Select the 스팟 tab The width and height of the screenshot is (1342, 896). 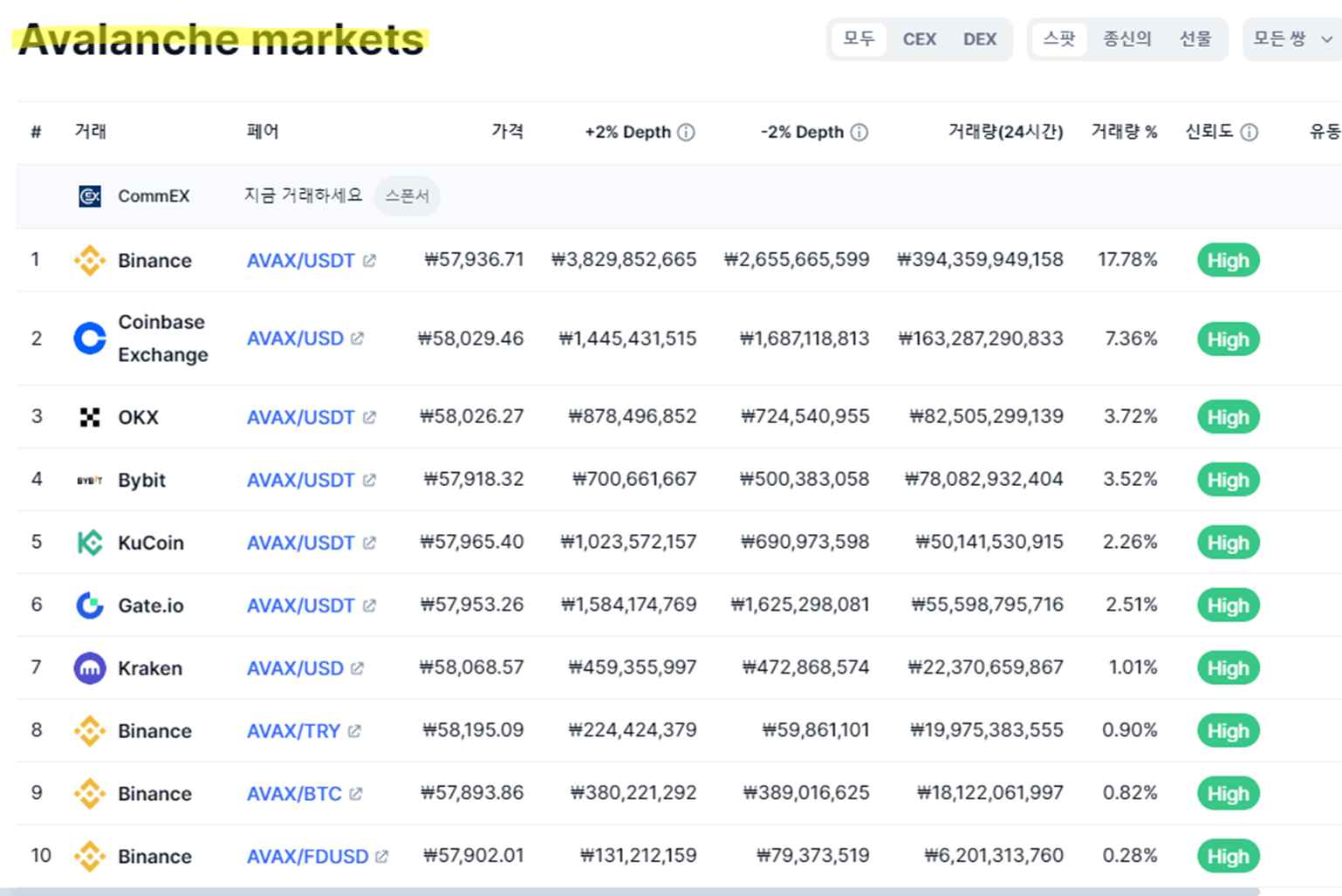1058,39
